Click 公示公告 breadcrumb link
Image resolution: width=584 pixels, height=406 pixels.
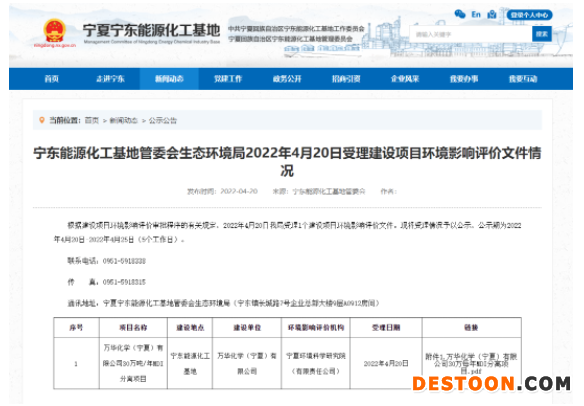[x=163, y=120]
